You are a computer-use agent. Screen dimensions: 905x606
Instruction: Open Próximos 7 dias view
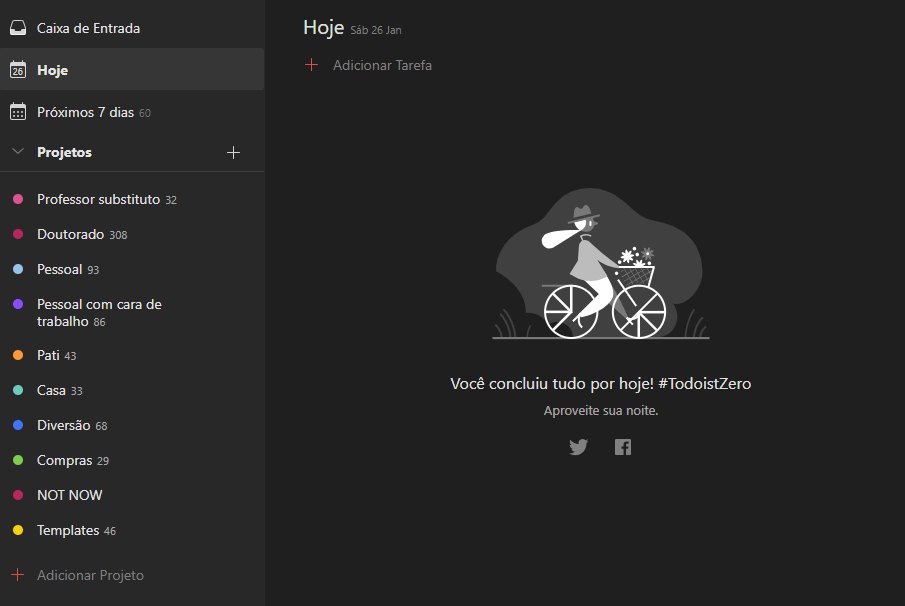click(132, 112)
